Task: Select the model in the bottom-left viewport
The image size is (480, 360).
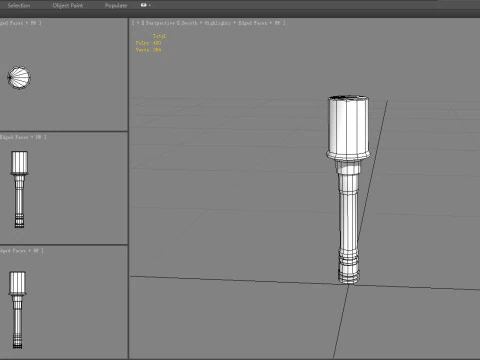Action: [17, 310]
